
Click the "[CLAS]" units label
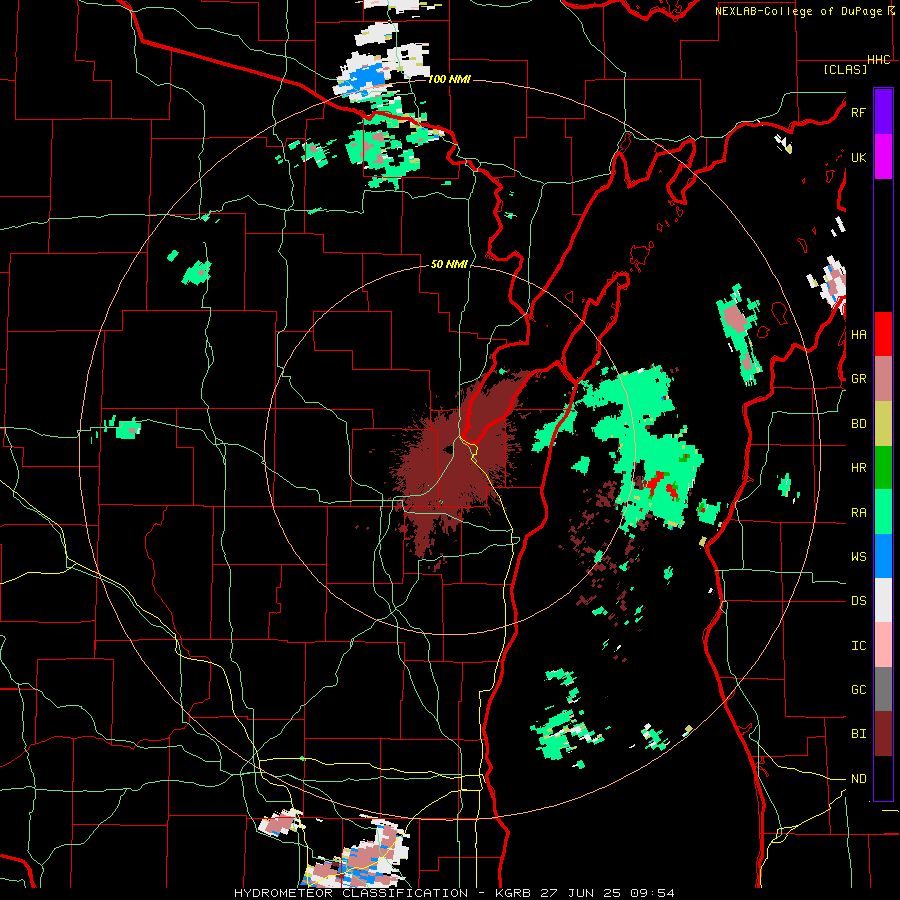pyautogui.click(x=845, y=69)
